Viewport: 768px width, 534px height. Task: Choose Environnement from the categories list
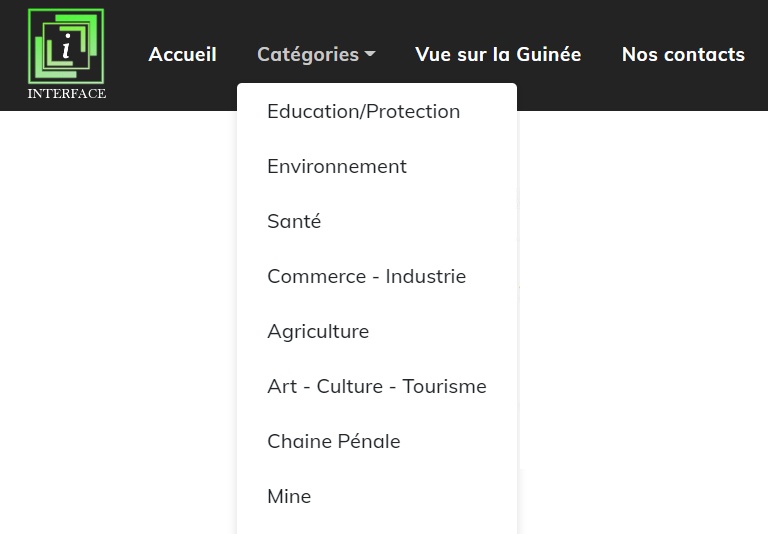click(337, 167)
